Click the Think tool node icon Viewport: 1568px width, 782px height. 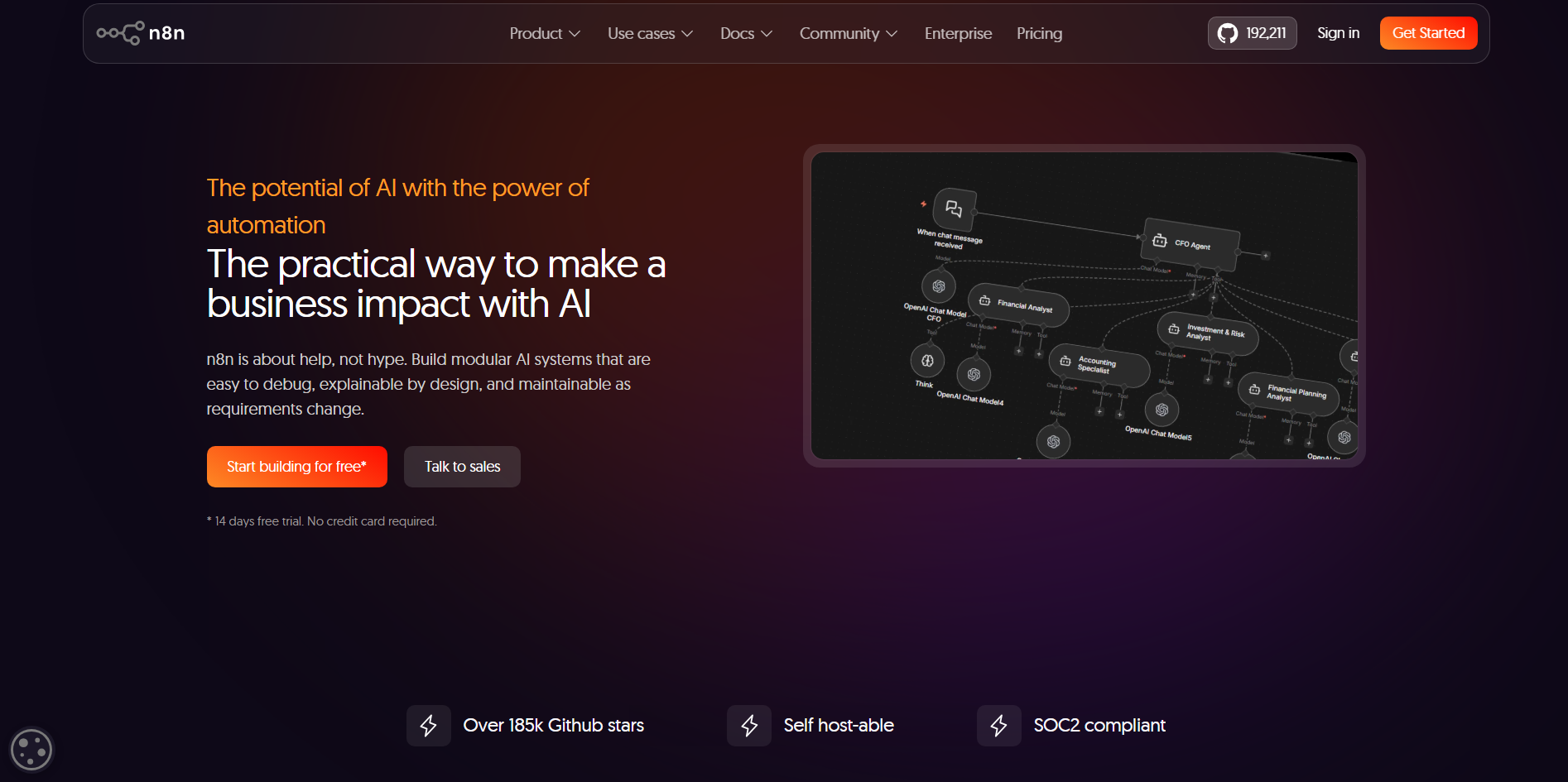pos(927,361)
